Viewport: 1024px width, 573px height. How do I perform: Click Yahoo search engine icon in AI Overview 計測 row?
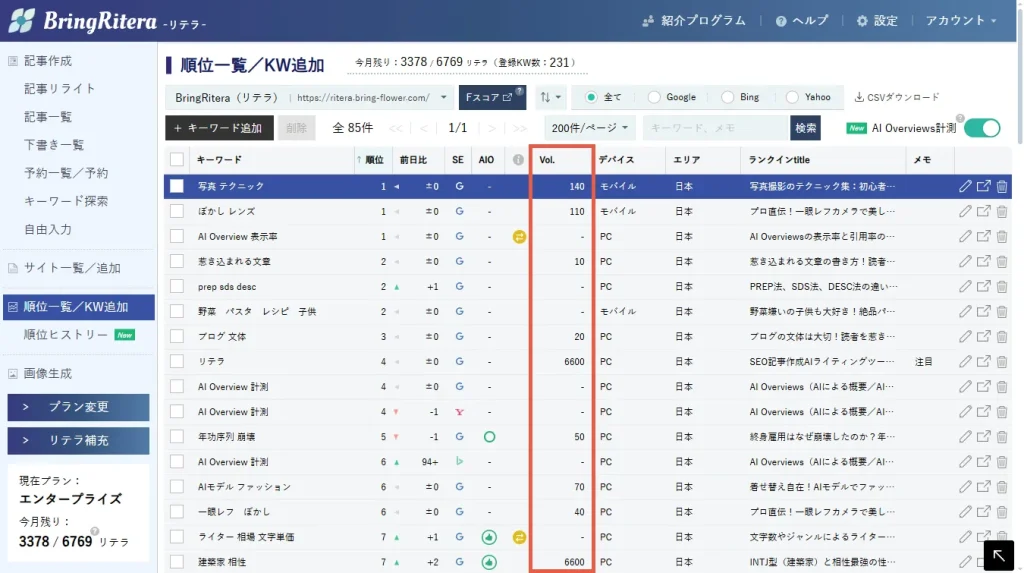point(459,412)
